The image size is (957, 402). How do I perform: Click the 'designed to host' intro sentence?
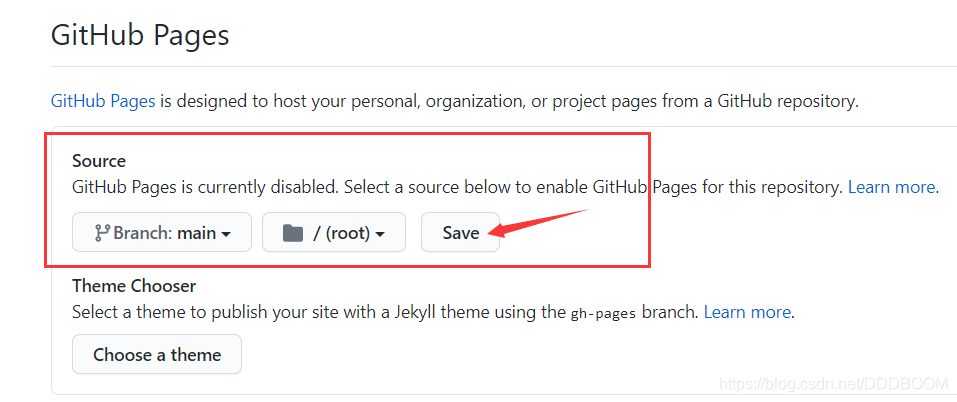[x=509, y=101]
